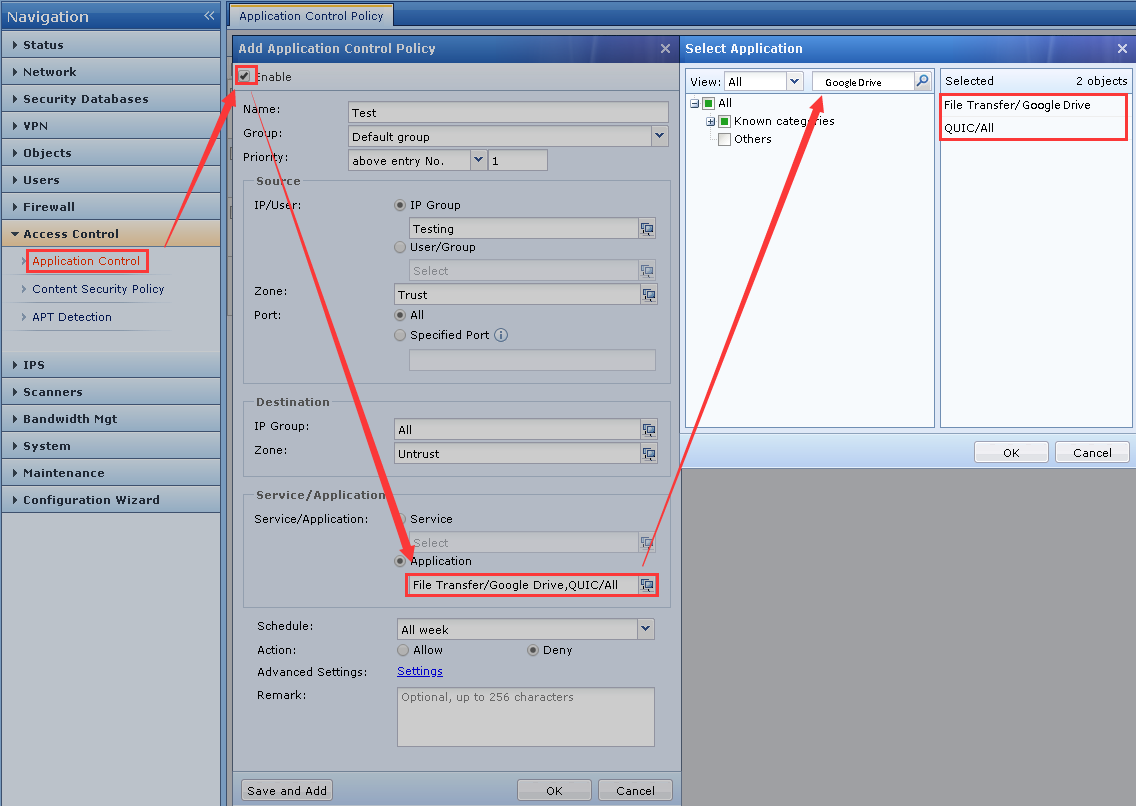Click search magnifier in Select Application
1136x806 pixels.
922,82
